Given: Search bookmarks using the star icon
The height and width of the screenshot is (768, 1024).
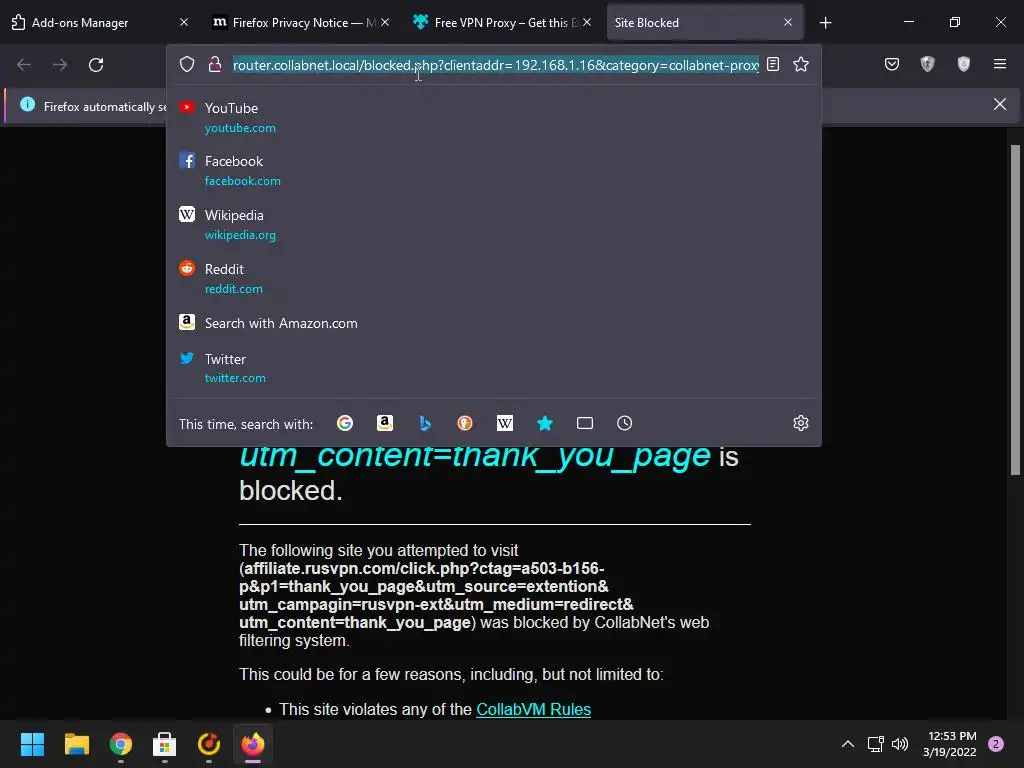Looking at the screenshot, I should [x=545, y=423].
